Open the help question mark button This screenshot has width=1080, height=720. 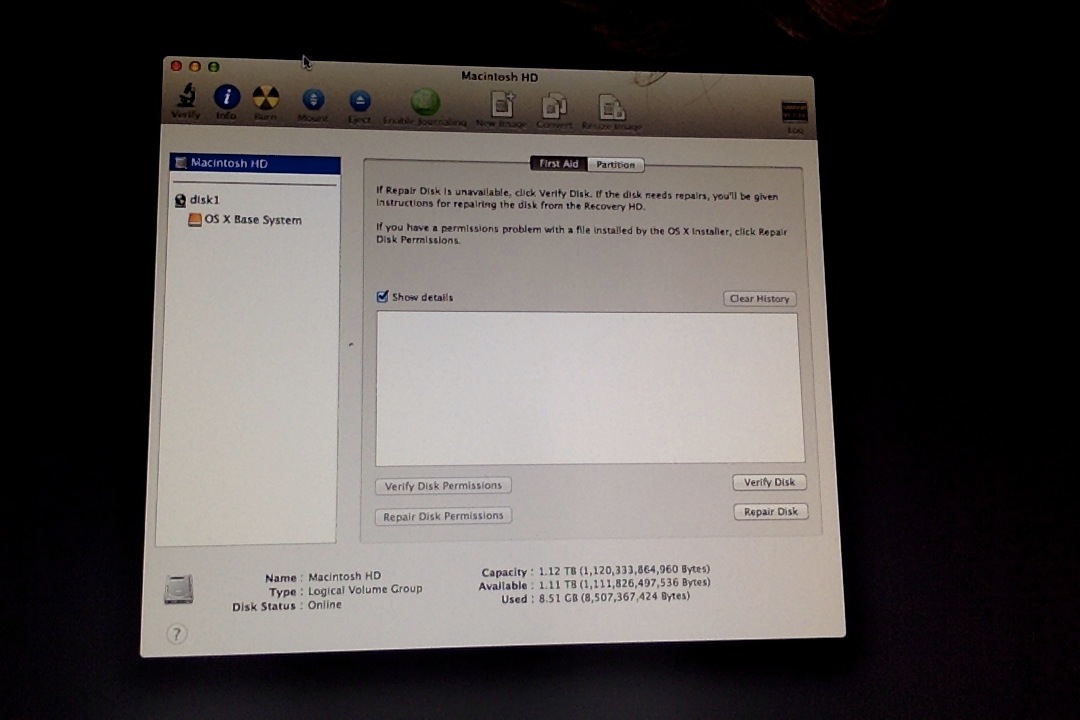click(x=177, y=634)
